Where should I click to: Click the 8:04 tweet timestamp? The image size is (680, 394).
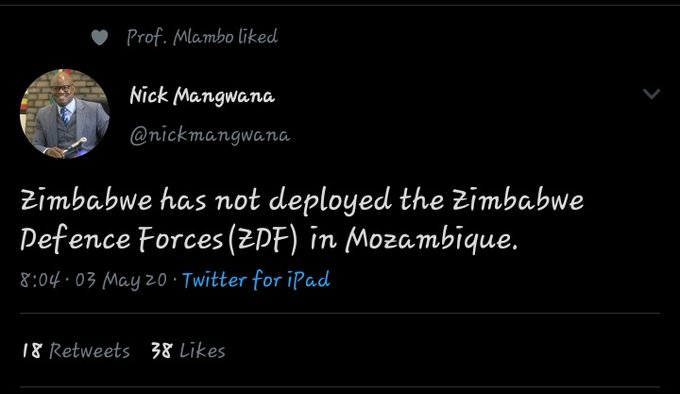point(39,280)
